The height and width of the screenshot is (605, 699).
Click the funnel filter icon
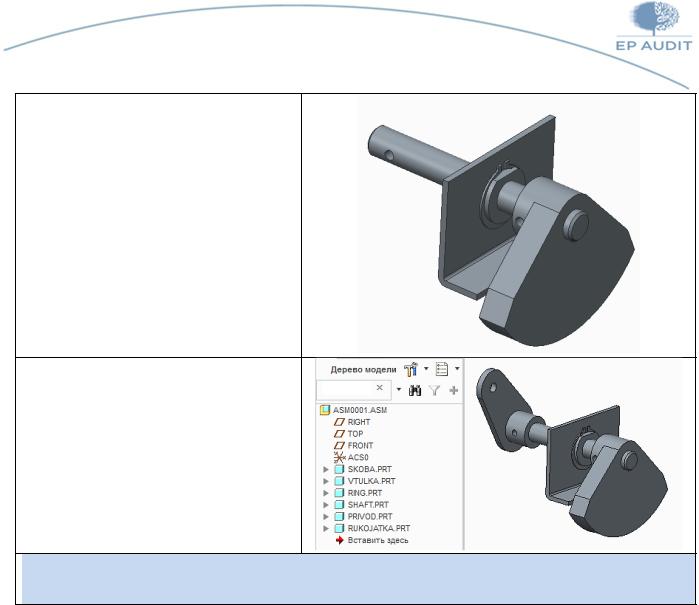click(x=435, y=391)
